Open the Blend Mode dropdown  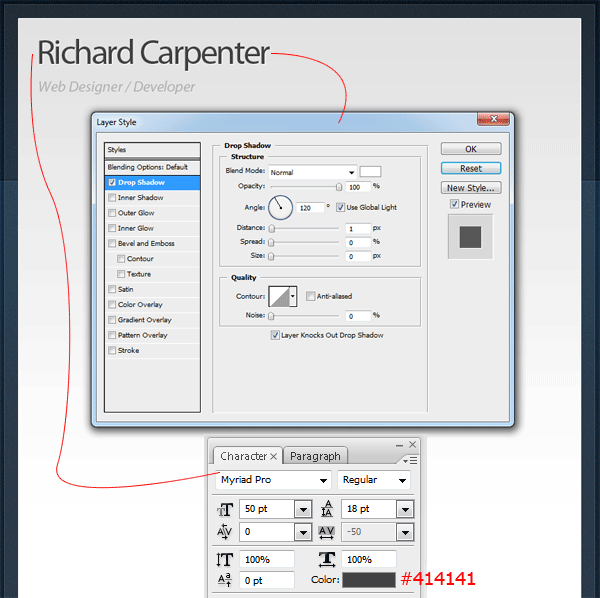[x=312, y=172]
